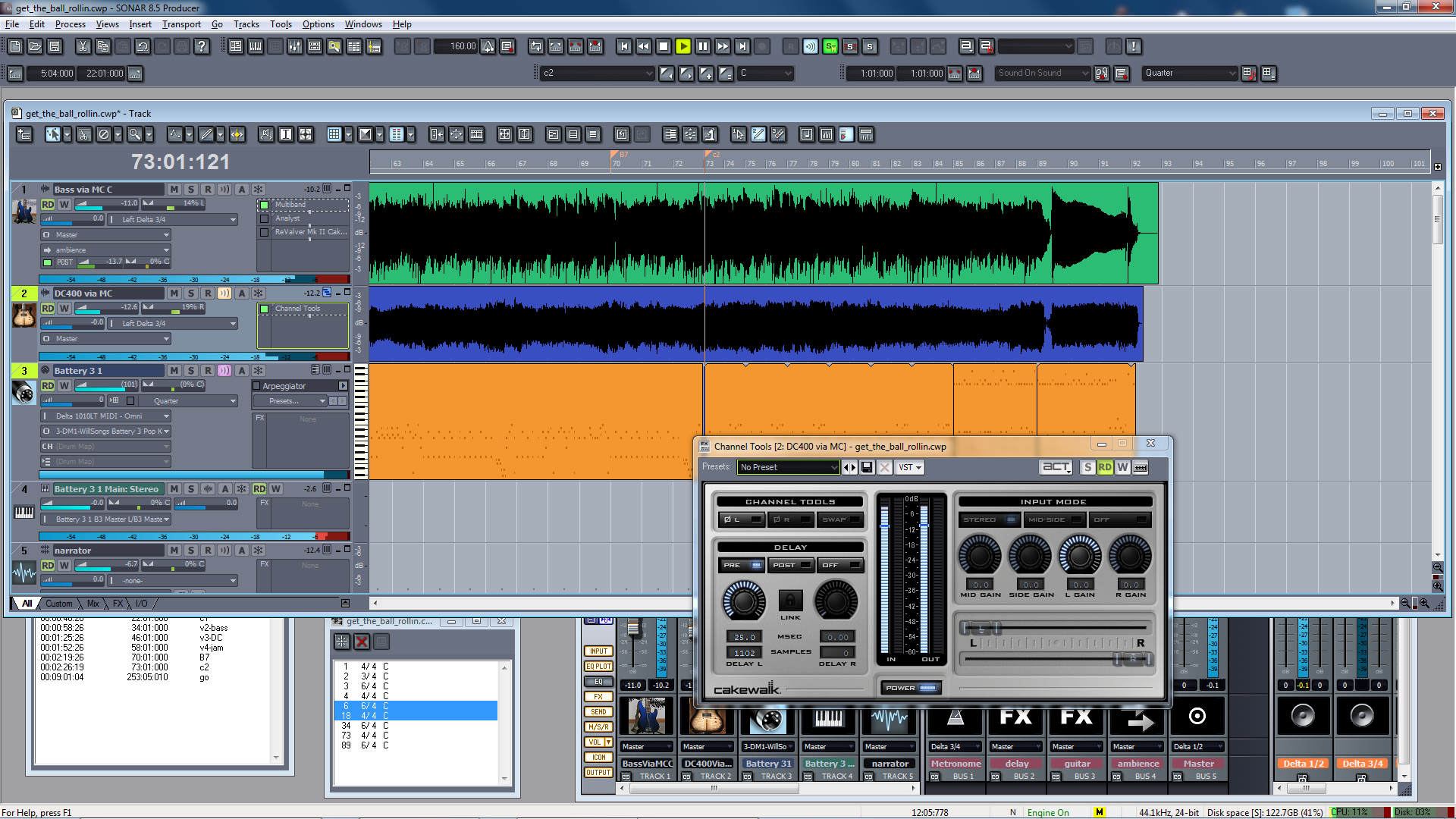Select the Mute tool in Track view
Viewport: 1456px width, 819px height.
click(104, 135)
